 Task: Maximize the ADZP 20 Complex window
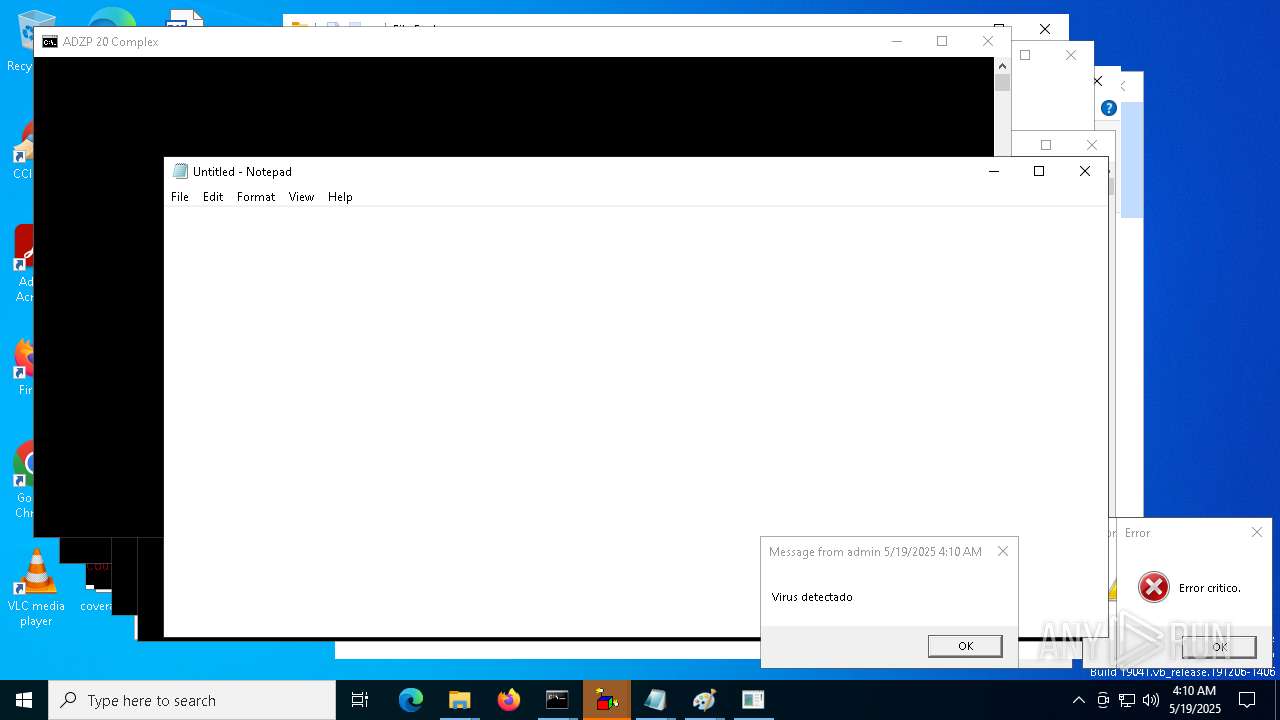coord(942,41)
